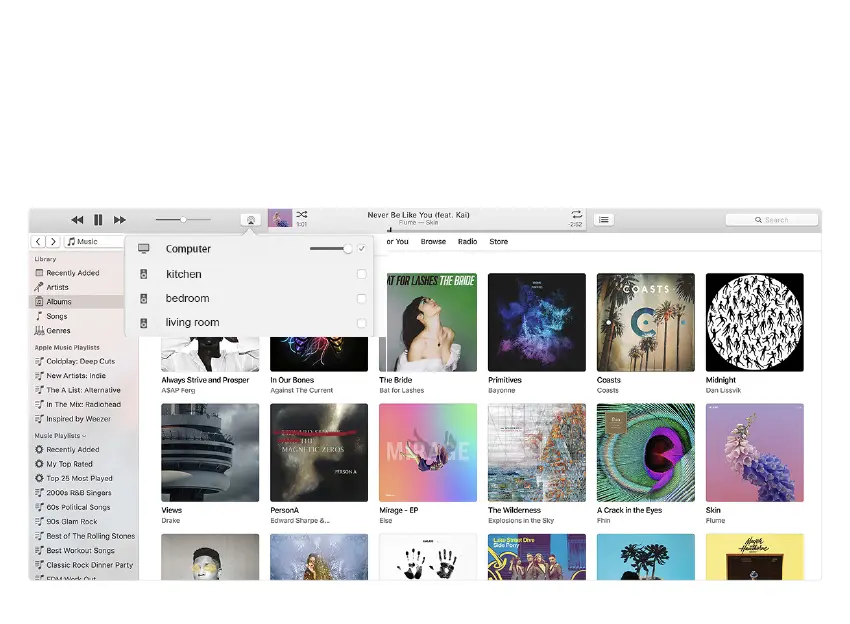Image resolution: width=850 pixels, height=624 pixels.
Task: Skip back to the previous track
Action: pyautogui.click(x=77, y=220)
